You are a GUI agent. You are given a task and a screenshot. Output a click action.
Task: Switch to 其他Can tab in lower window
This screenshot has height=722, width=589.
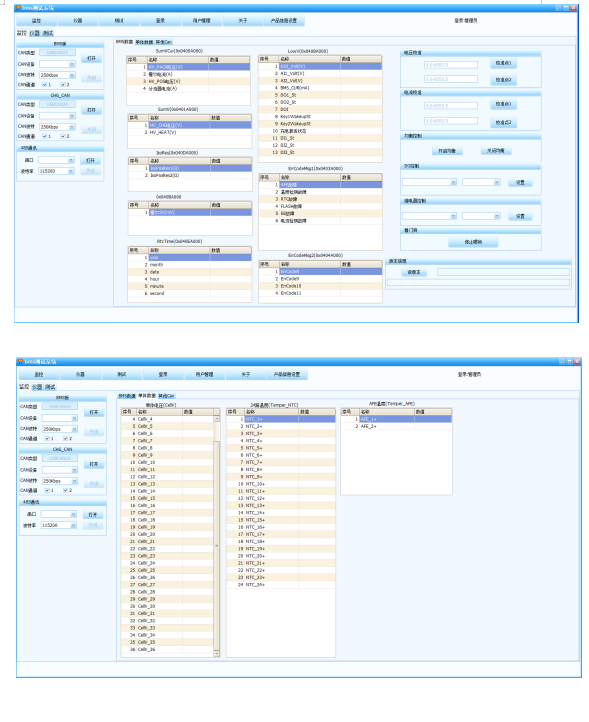(166, 396)
